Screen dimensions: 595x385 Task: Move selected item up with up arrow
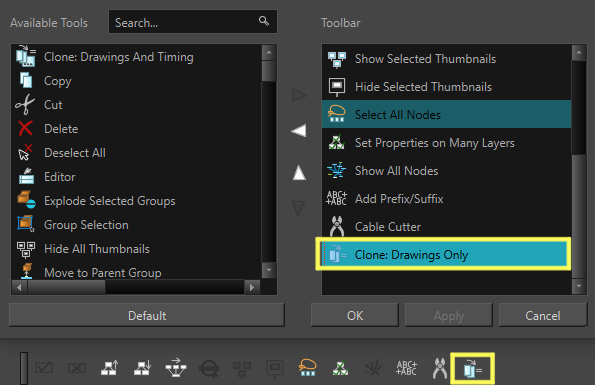click(299, 173)
